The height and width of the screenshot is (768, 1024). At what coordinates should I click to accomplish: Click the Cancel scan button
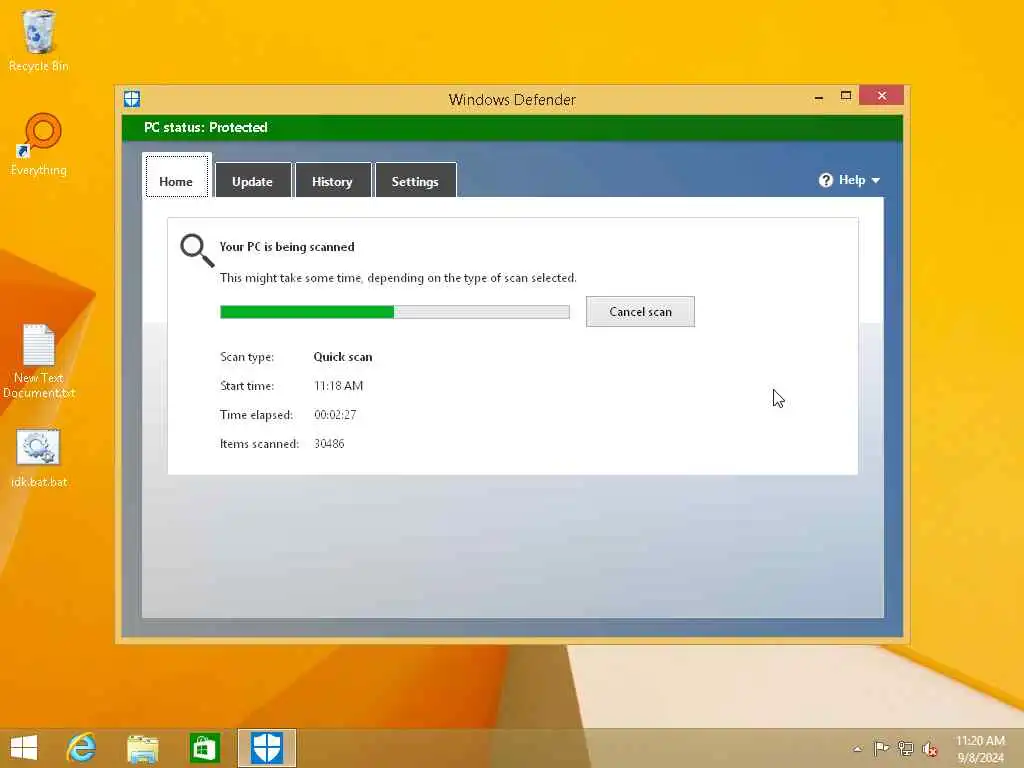[640, 312]
